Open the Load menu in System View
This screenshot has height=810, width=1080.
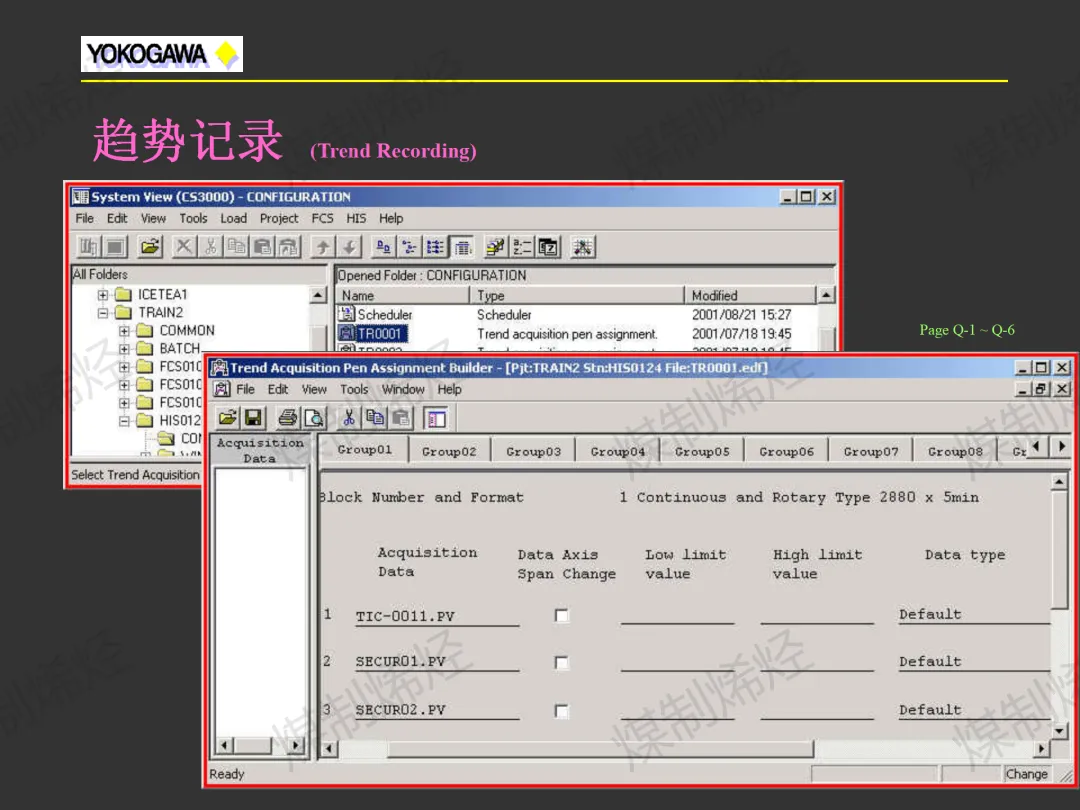(x=233, y=218)
